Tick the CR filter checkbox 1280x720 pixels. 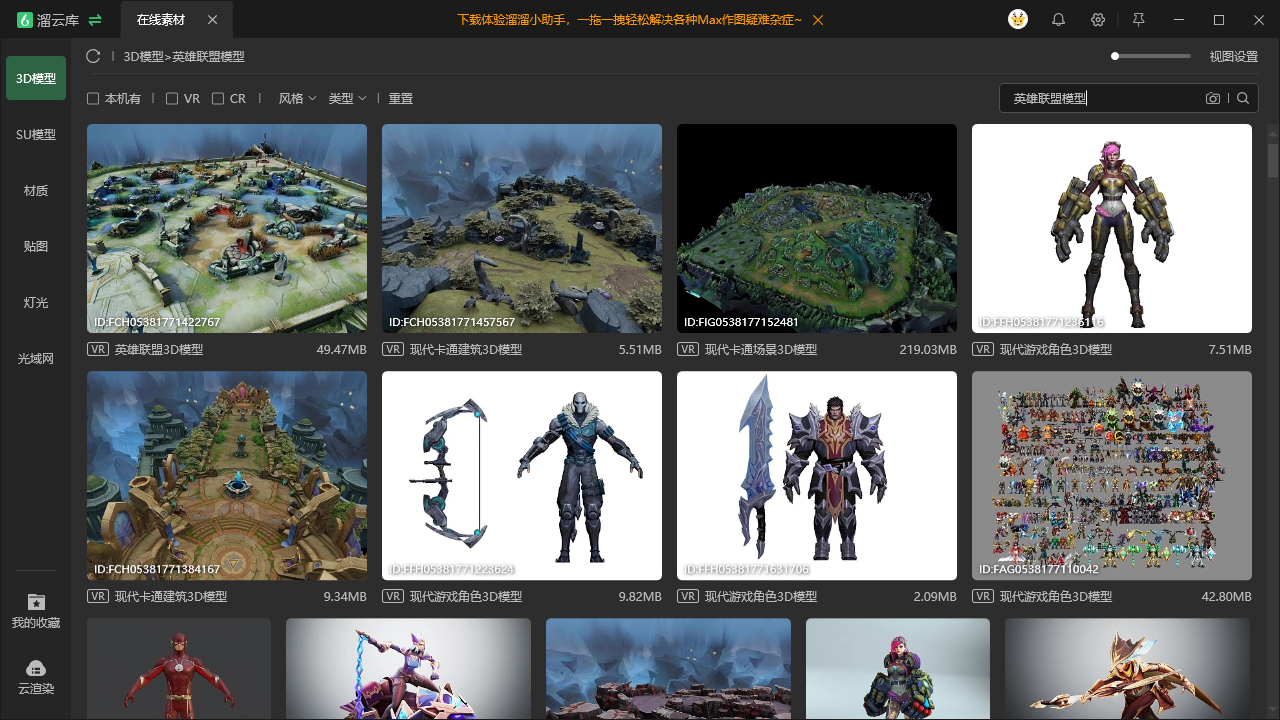(218, 99)
